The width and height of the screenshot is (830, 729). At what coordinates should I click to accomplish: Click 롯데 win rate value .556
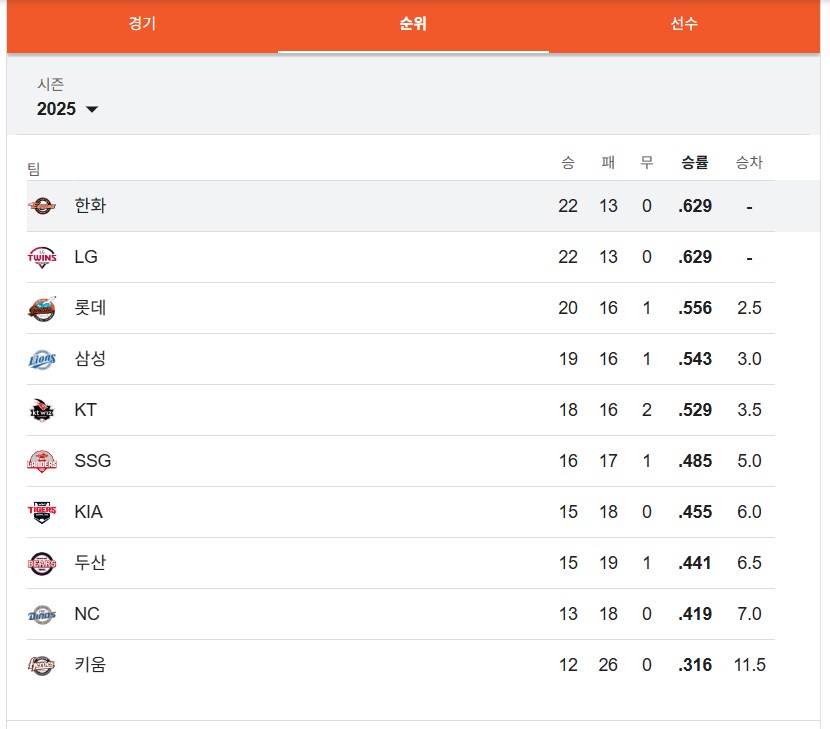tap(695, 308)
